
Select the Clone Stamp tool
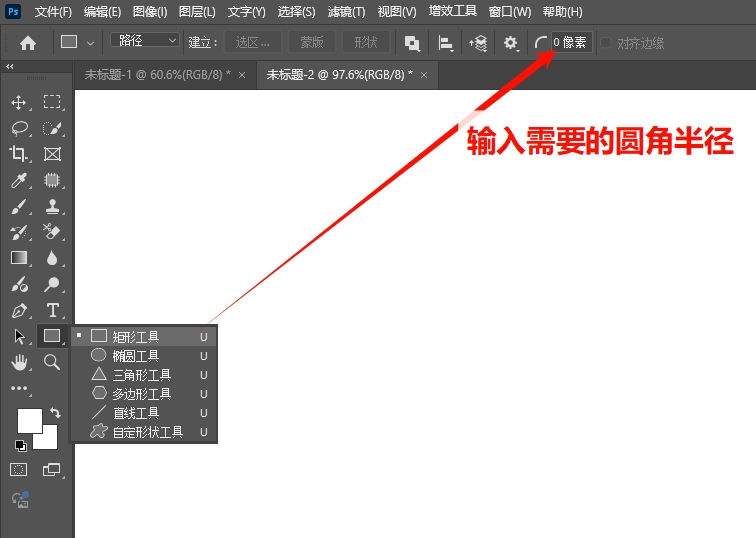[52, 207]
